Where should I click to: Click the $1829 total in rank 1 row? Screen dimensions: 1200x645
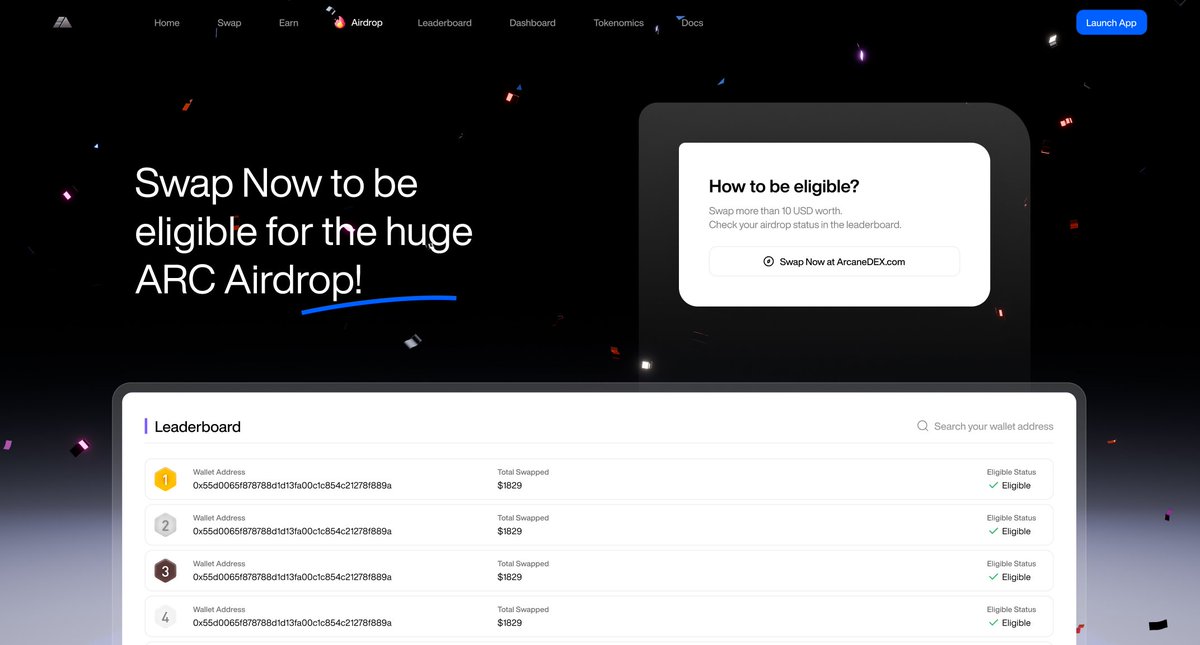510,485
